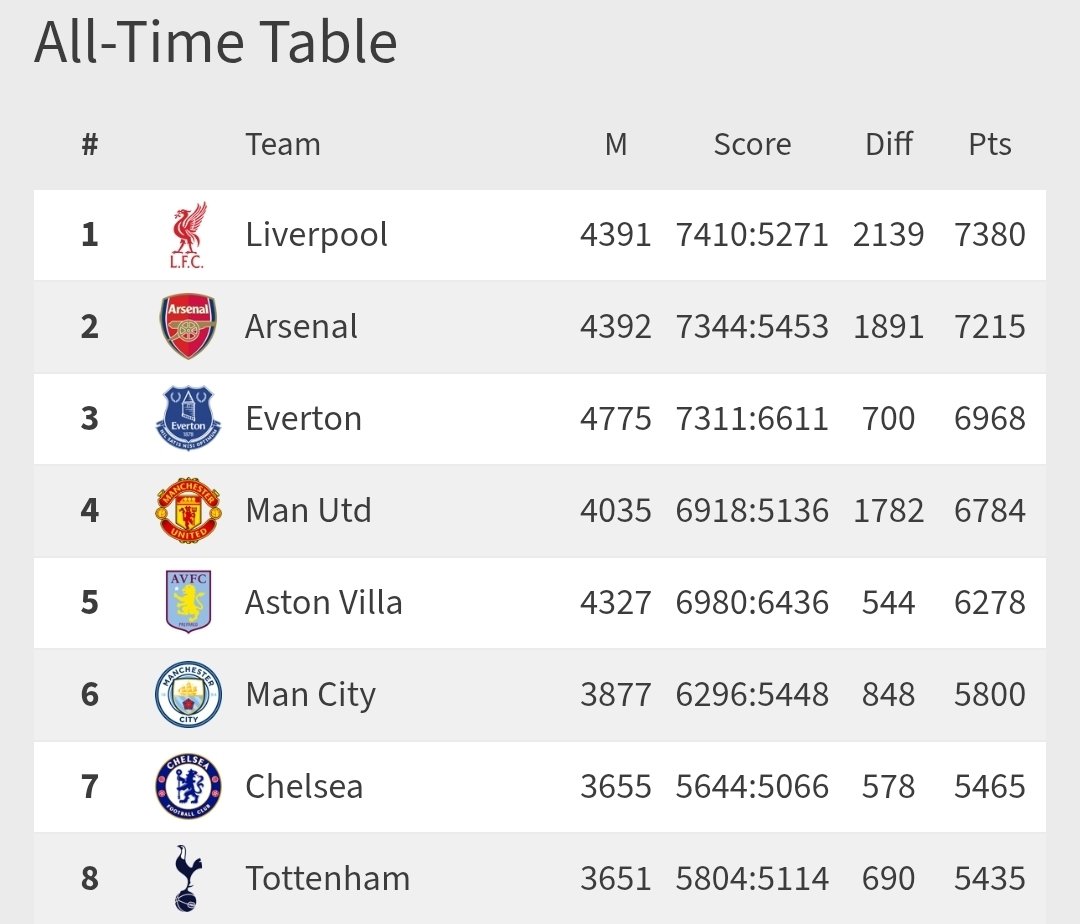Click the Manchester United crest
Viewport: 1080px width, 924px height.
pos(188,510)
